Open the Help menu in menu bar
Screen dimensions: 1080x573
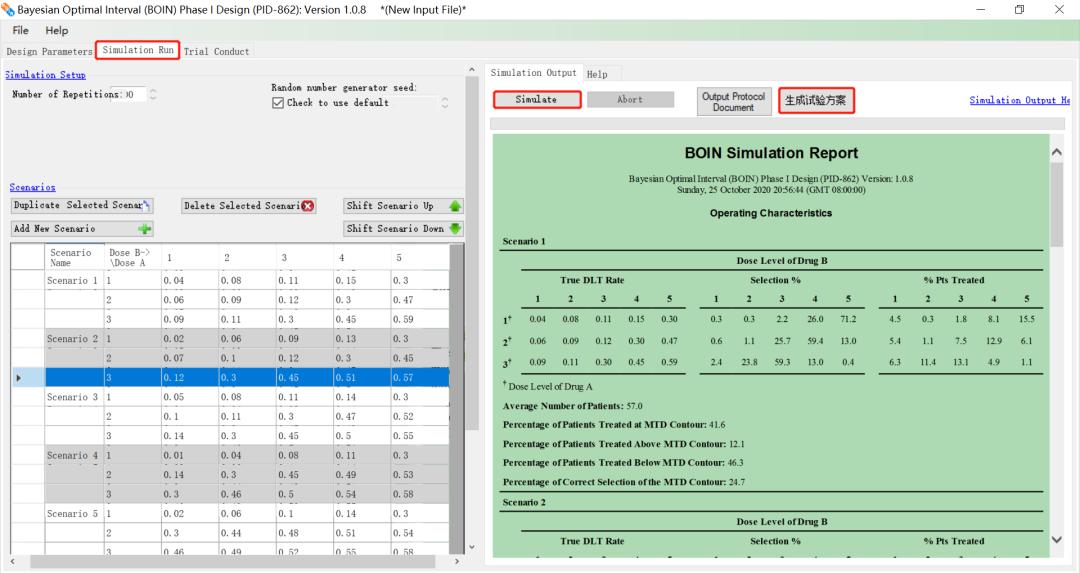pos(56,30)
